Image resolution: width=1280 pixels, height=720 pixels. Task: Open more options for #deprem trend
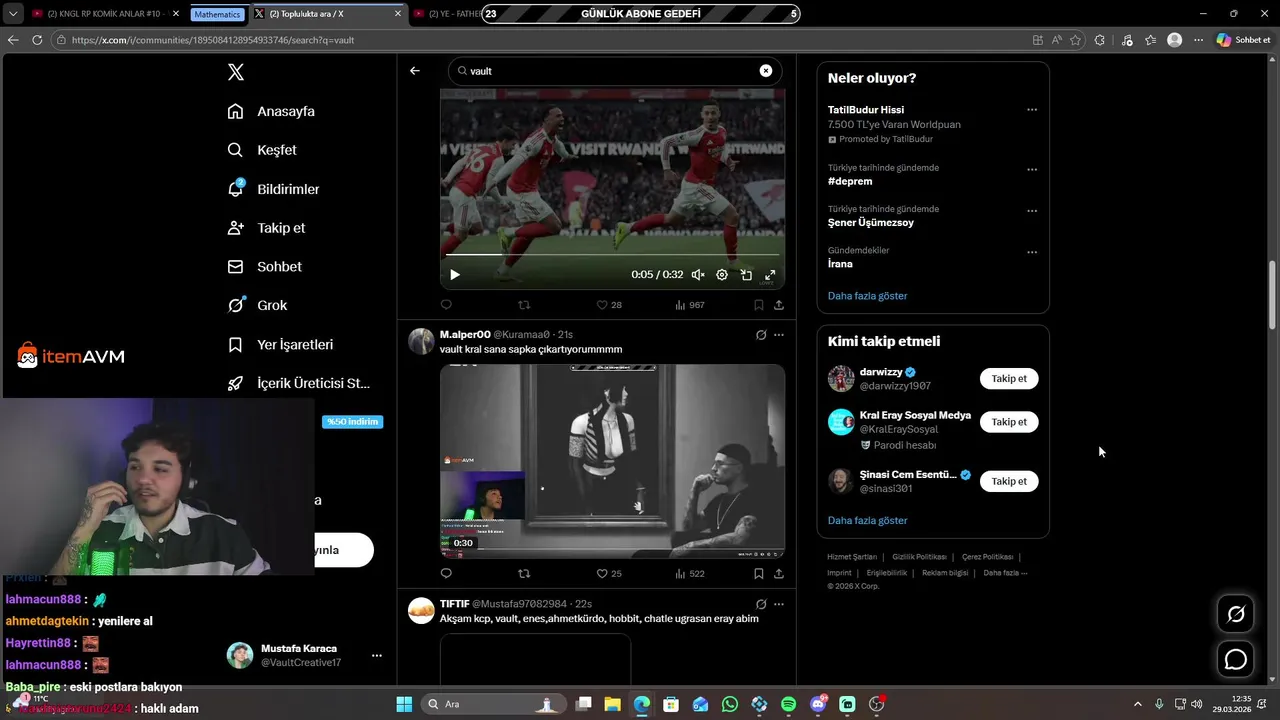[x=1032, y=170]
